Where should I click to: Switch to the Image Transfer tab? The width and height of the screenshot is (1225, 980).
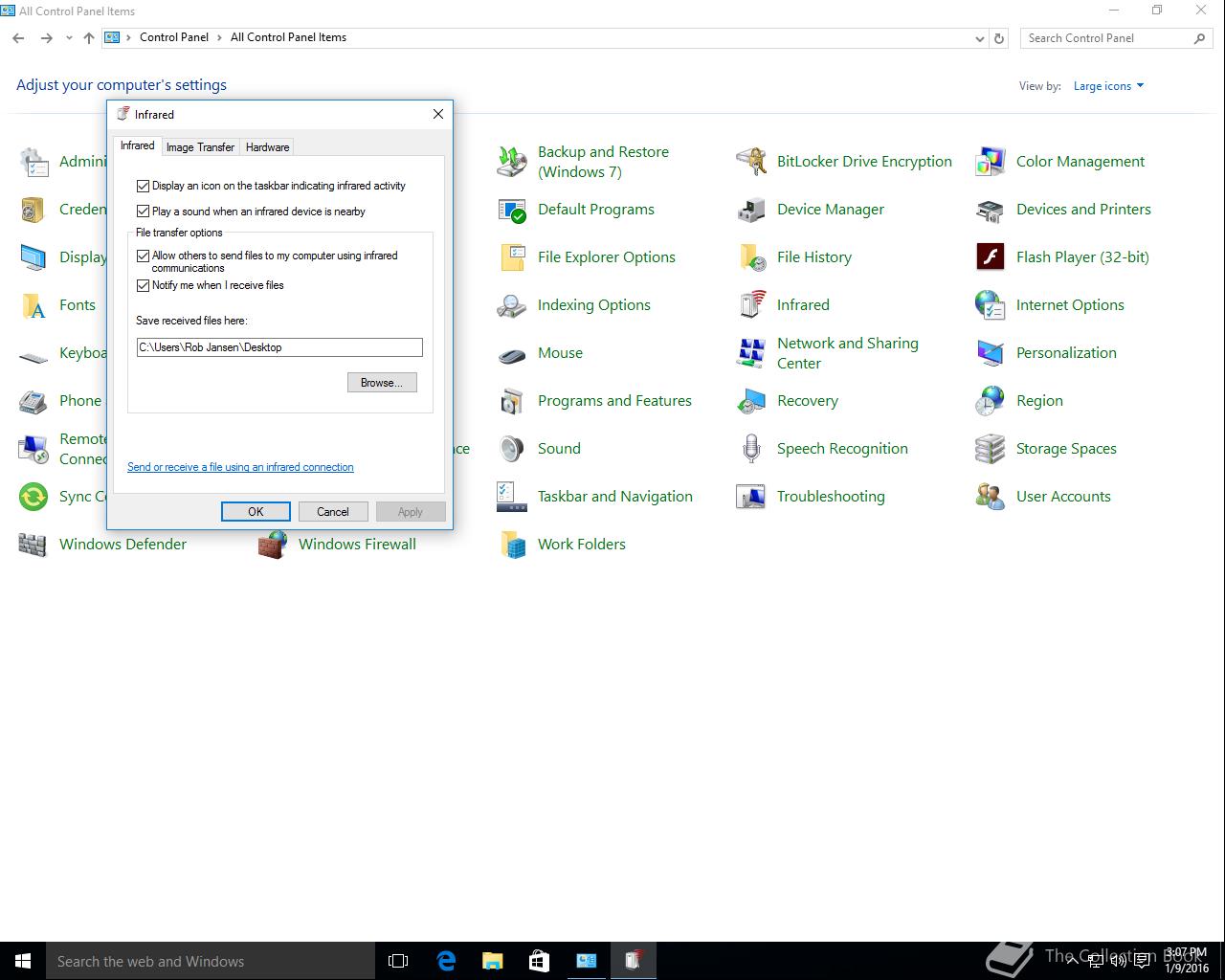click(200, 147)
